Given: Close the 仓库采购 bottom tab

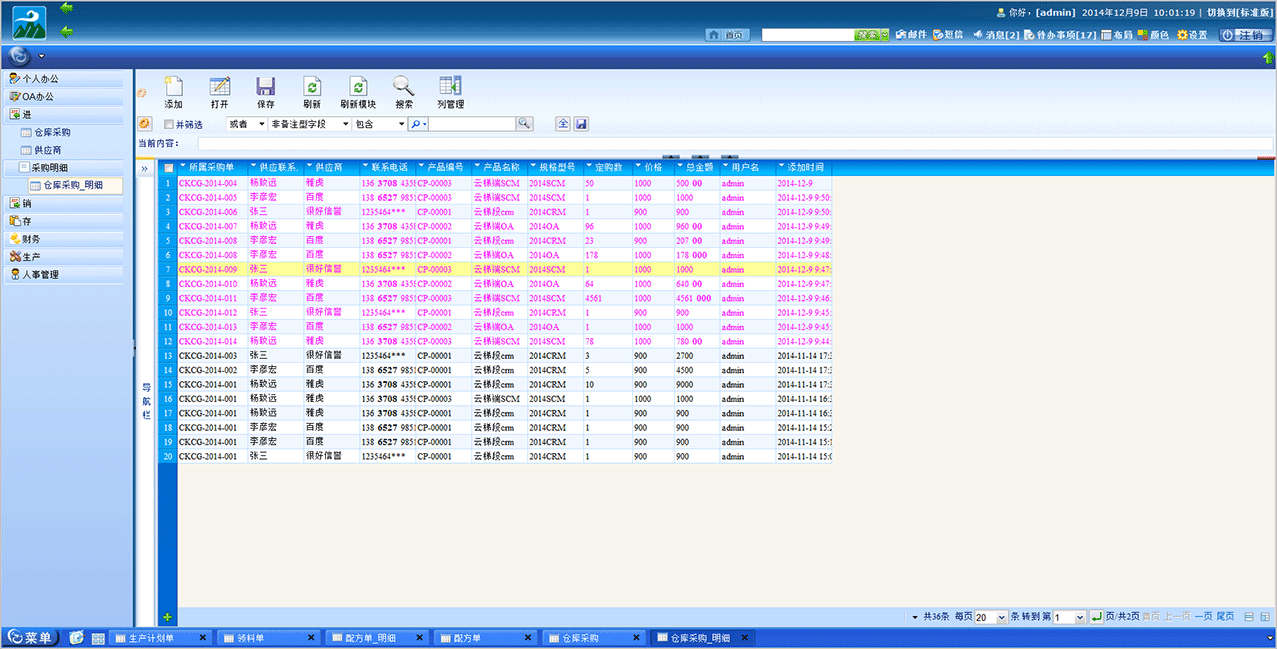Looking at the screenshot, I should pos(638,638).
